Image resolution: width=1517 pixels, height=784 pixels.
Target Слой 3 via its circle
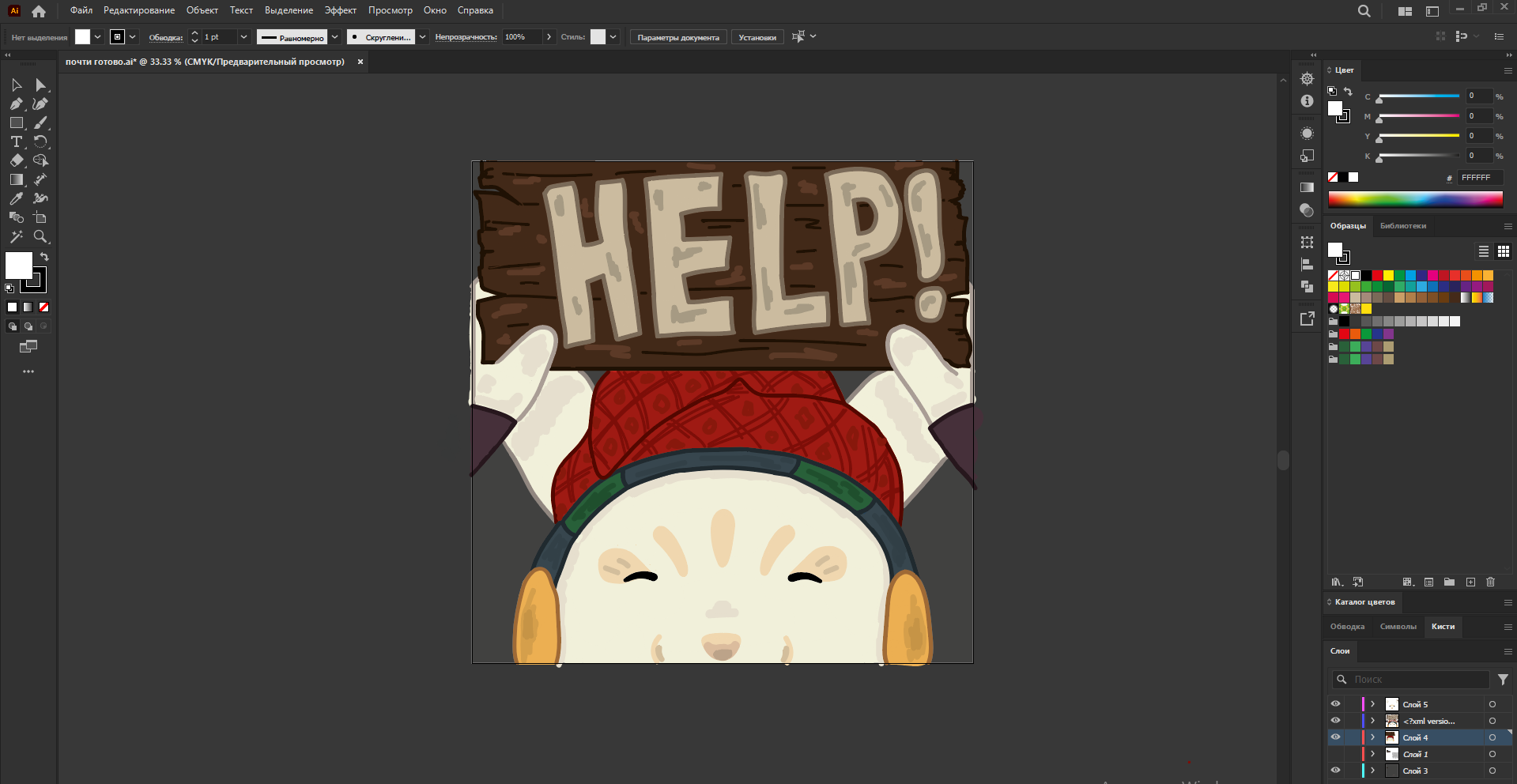1492,771
